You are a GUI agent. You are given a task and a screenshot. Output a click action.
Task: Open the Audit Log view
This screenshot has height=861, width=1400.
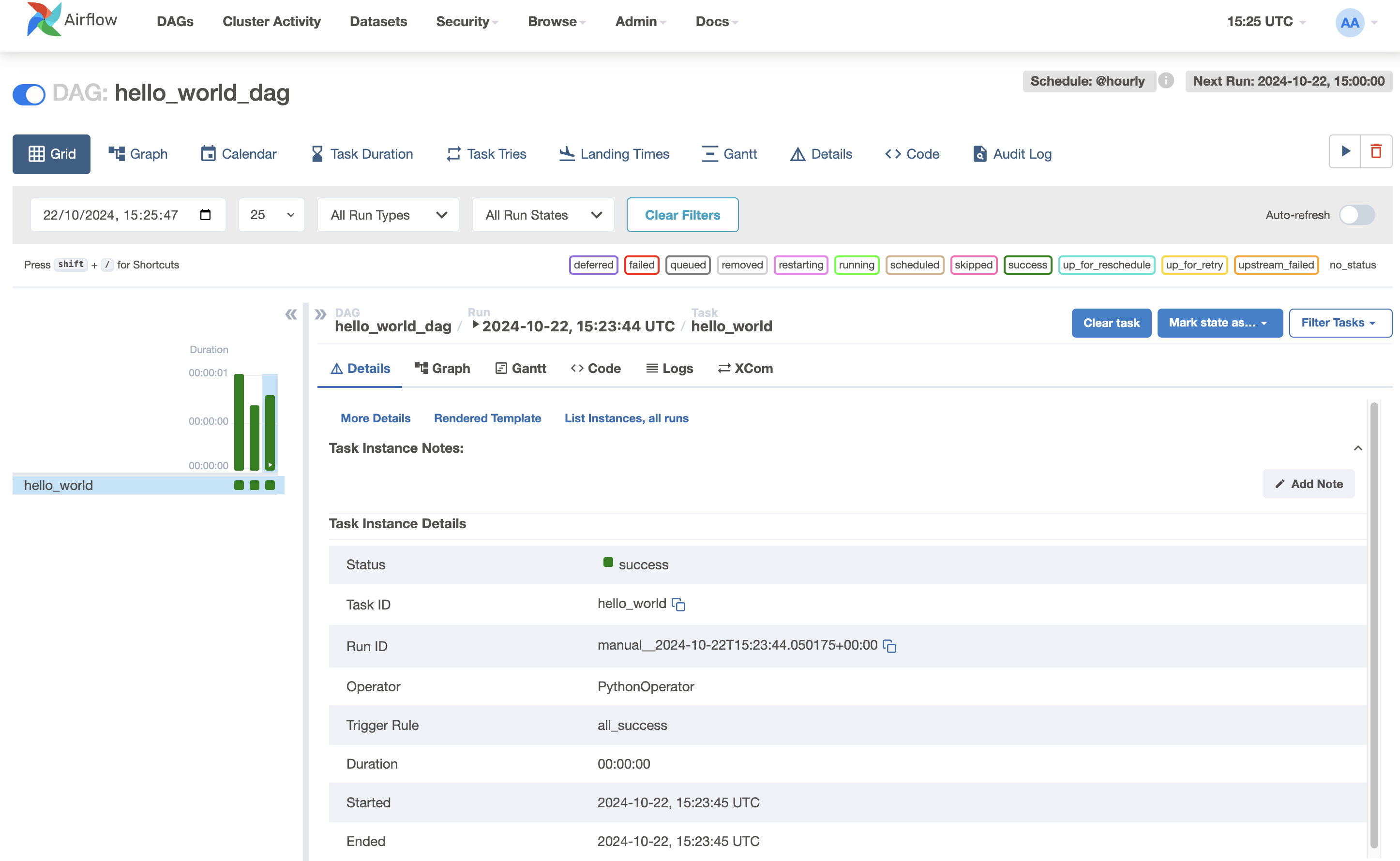1011,154
